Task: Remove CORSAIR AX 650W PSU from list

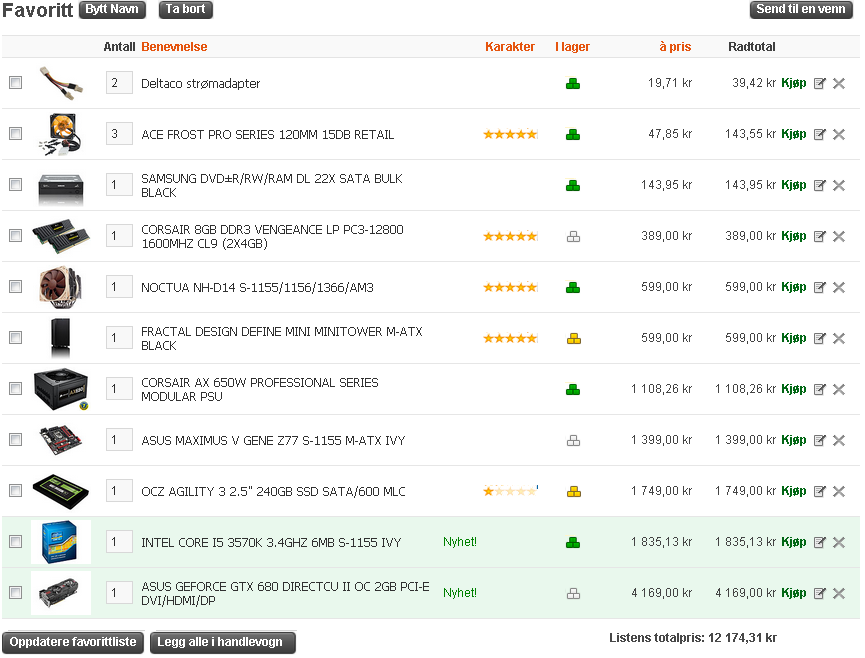Action: 839,389
